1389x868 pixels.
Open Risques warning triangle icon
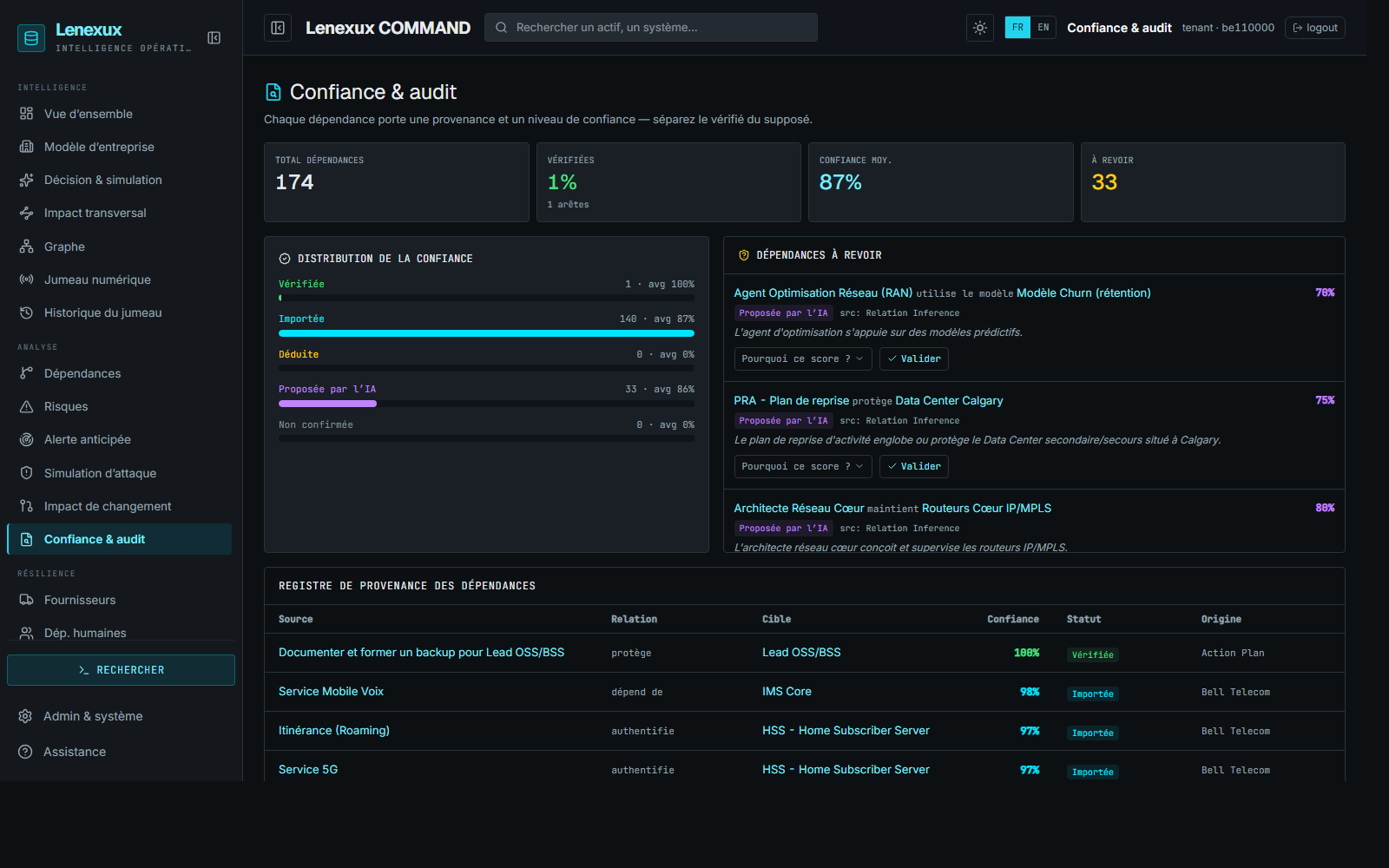[26, 406]
